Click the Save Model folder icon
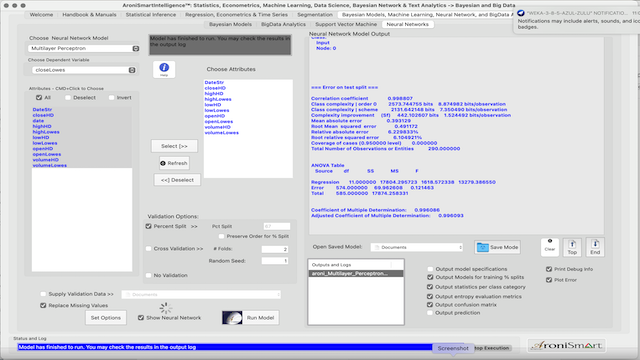This screenshot has height=360, width=640. pyautogui.click(x=483, y=247)
